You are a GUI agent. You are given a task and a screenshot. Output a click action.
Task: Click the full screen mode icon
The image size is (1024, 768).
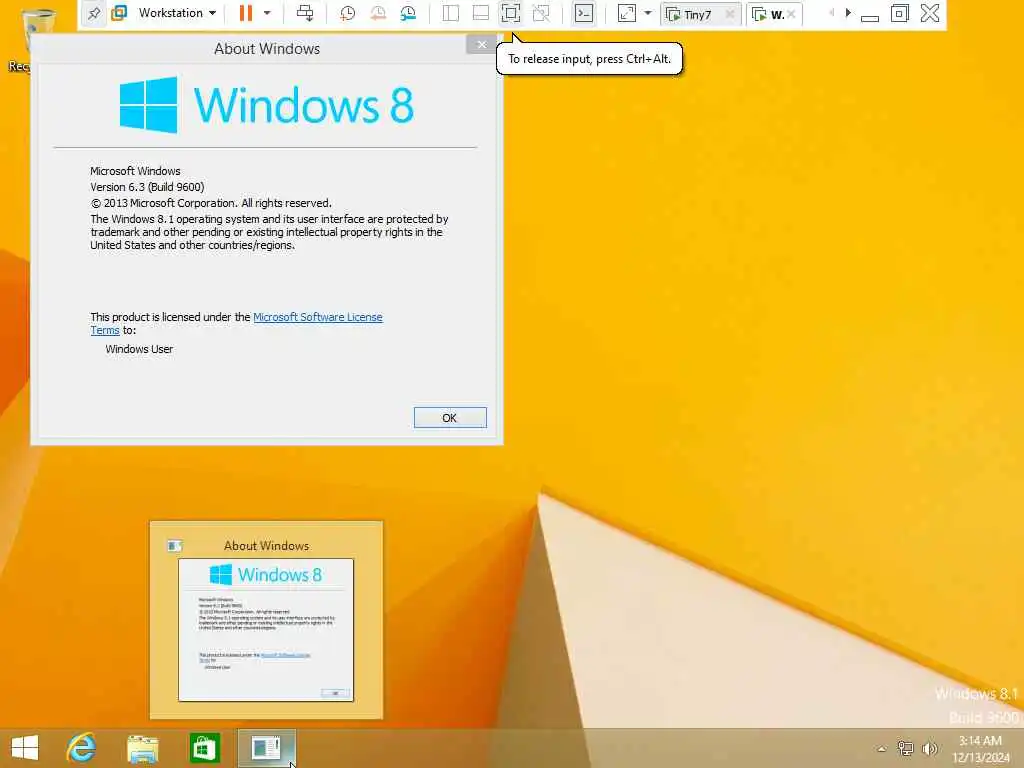coord(511,13)
